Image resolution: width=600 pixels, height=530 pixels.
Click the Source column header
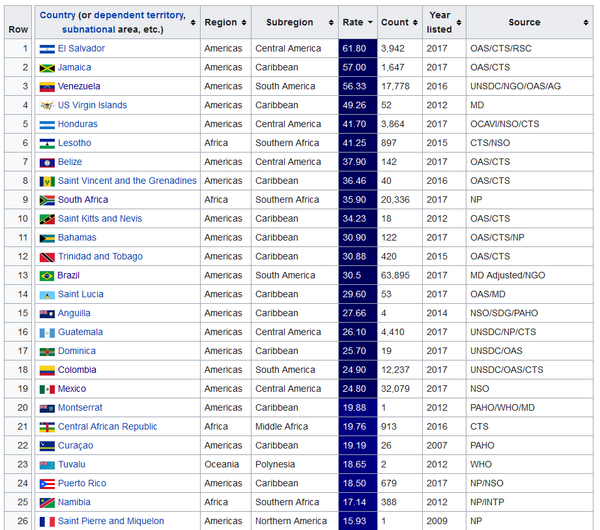(524, 22)
